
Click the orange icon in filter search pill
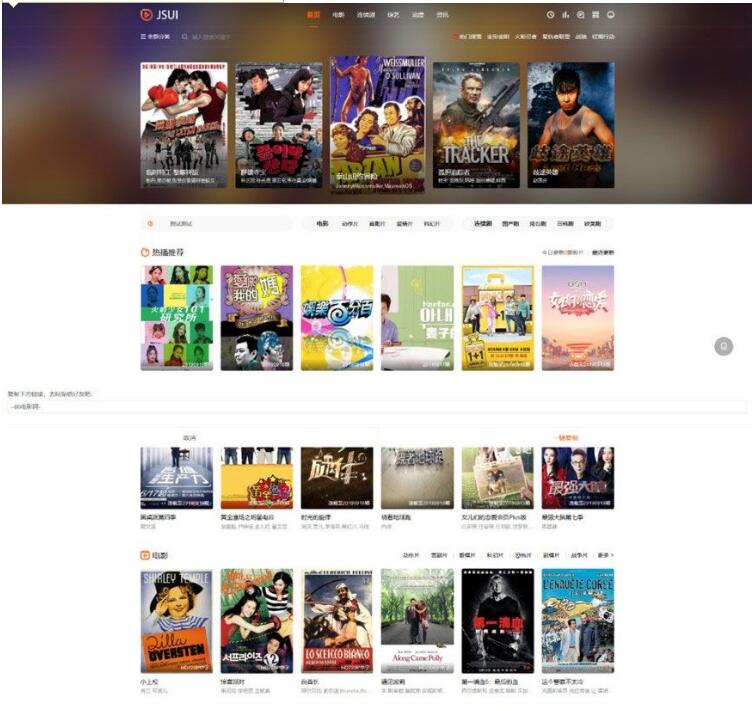[x=150, y=223]
